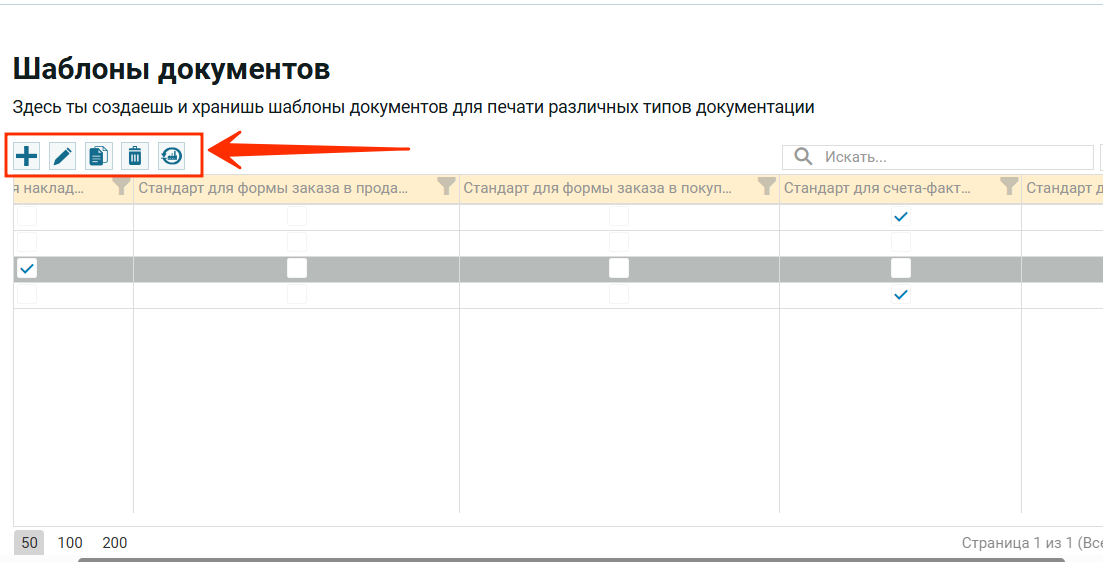This screenshot has width=1103, height=562.
Task: Uncheck the checked box in highlighted row's first column
Action: pyautogui.click(x=27, y=268)
